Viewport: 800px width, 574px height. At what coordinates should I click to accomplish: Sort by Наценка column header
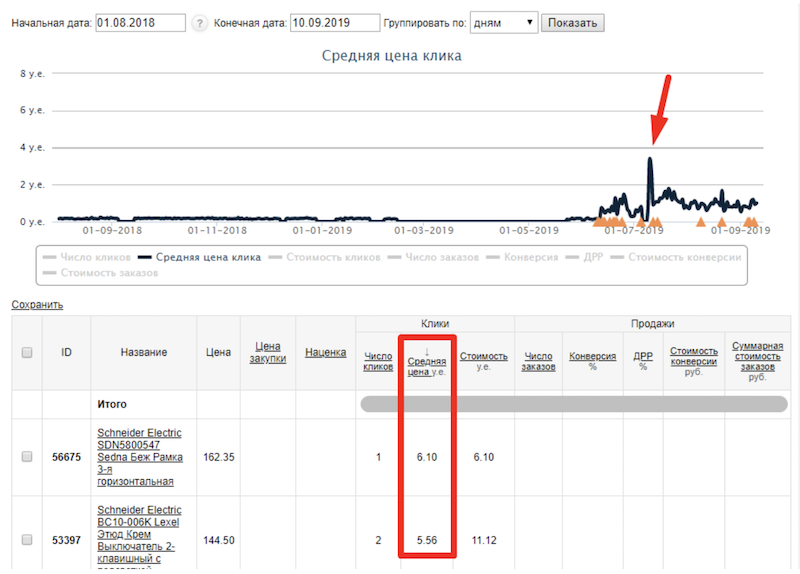point(325,352)
